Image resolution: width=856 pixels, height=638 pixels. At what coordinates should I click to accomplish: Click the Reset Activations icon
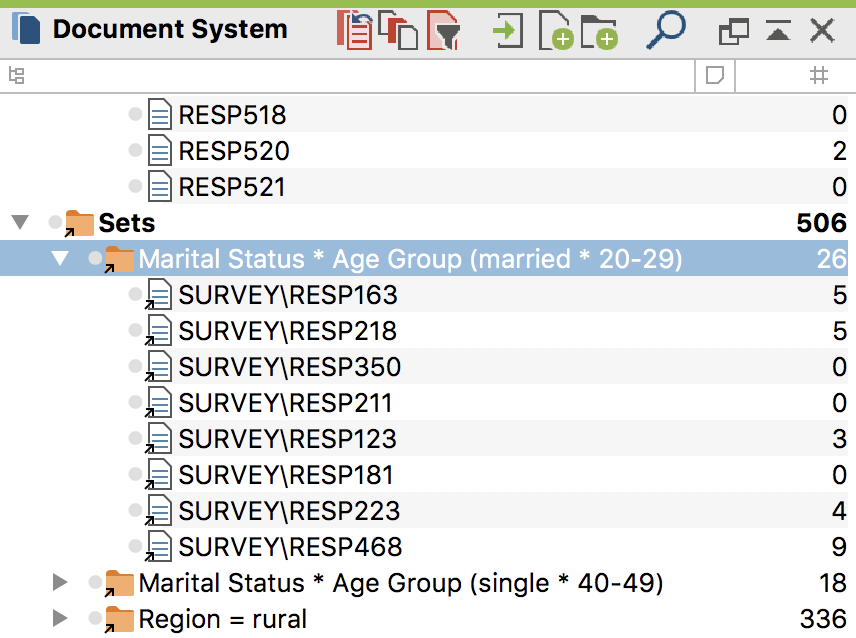tap(355, 31)
